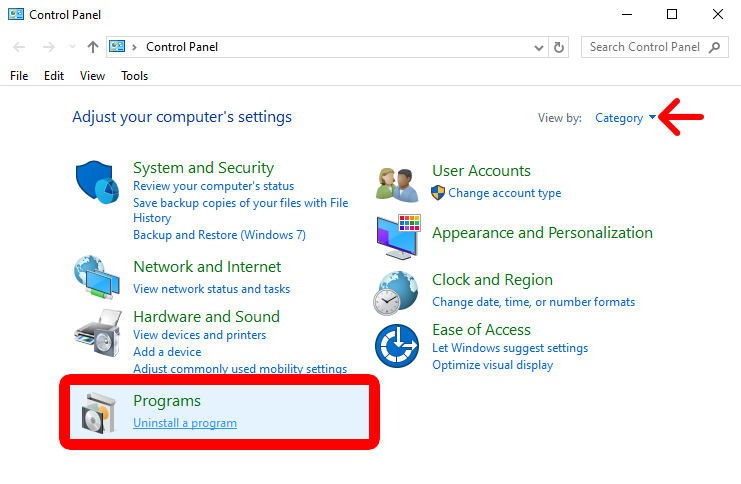The image size is (741, 484).
Task: Click the Hardware and Sound printer icon
Action: click(98, 332)
